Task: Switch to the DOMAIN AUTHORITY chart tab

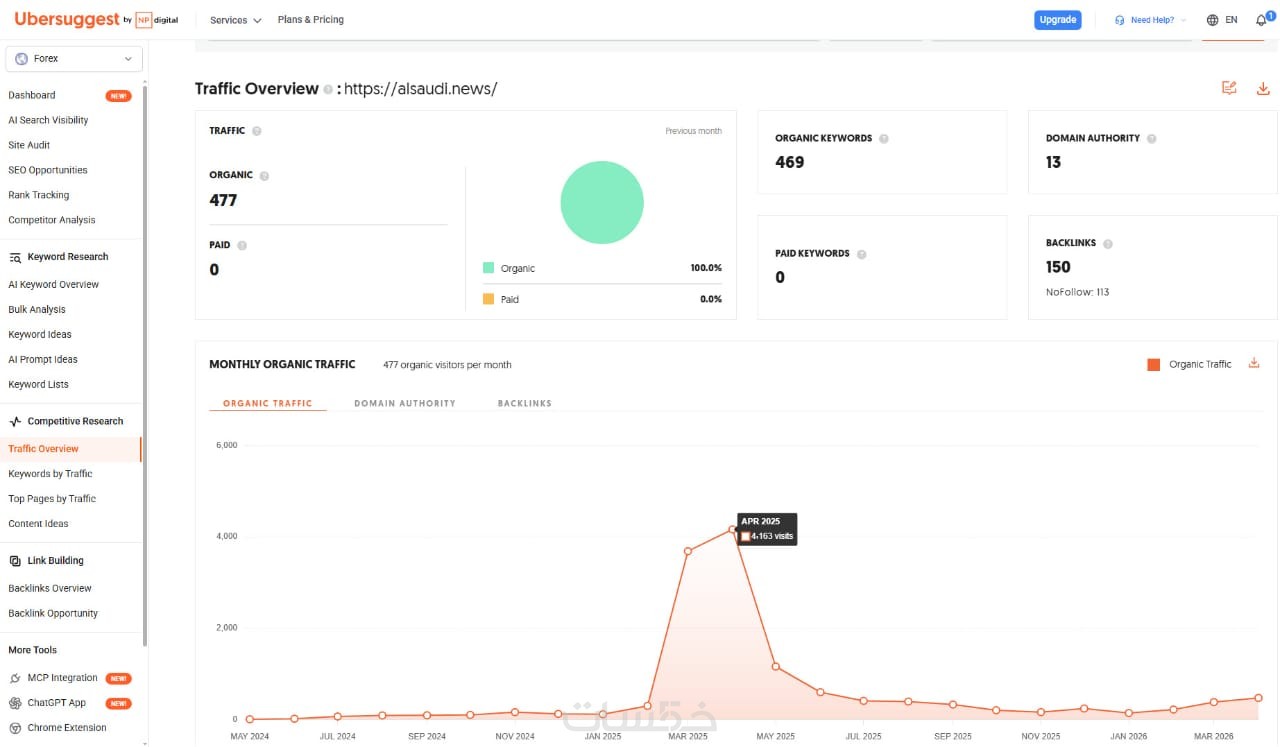Action: 405,404
